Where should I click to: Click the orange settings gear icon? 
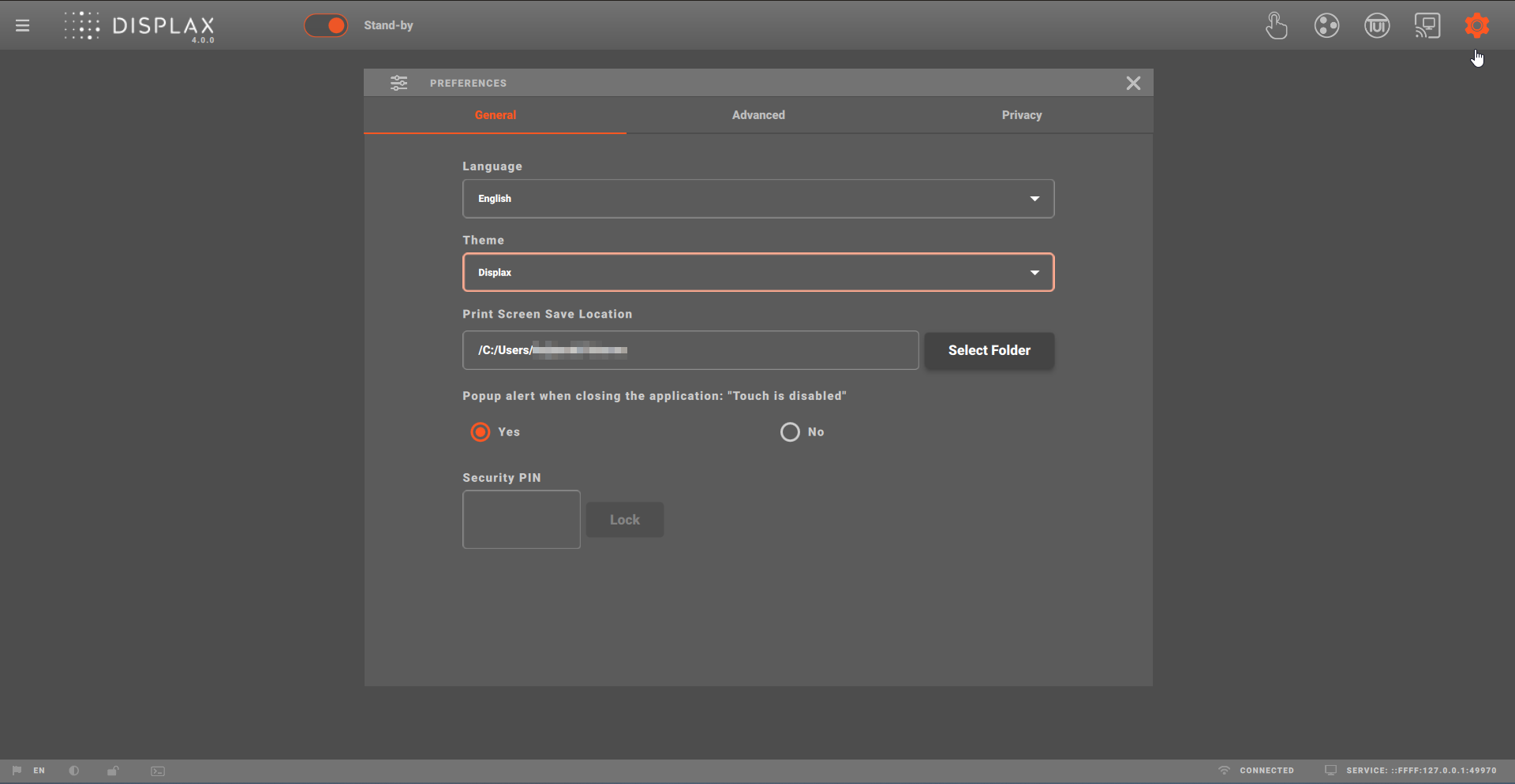click(1476, 25)
